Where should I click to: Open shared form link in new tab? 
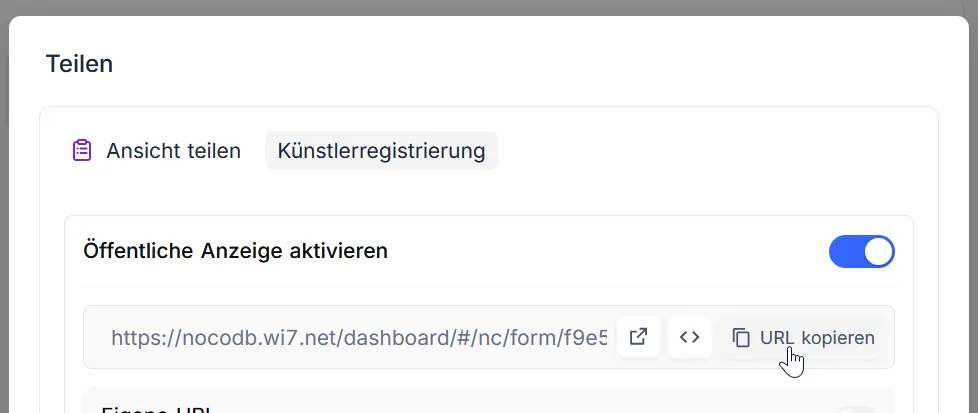point(638,337)
